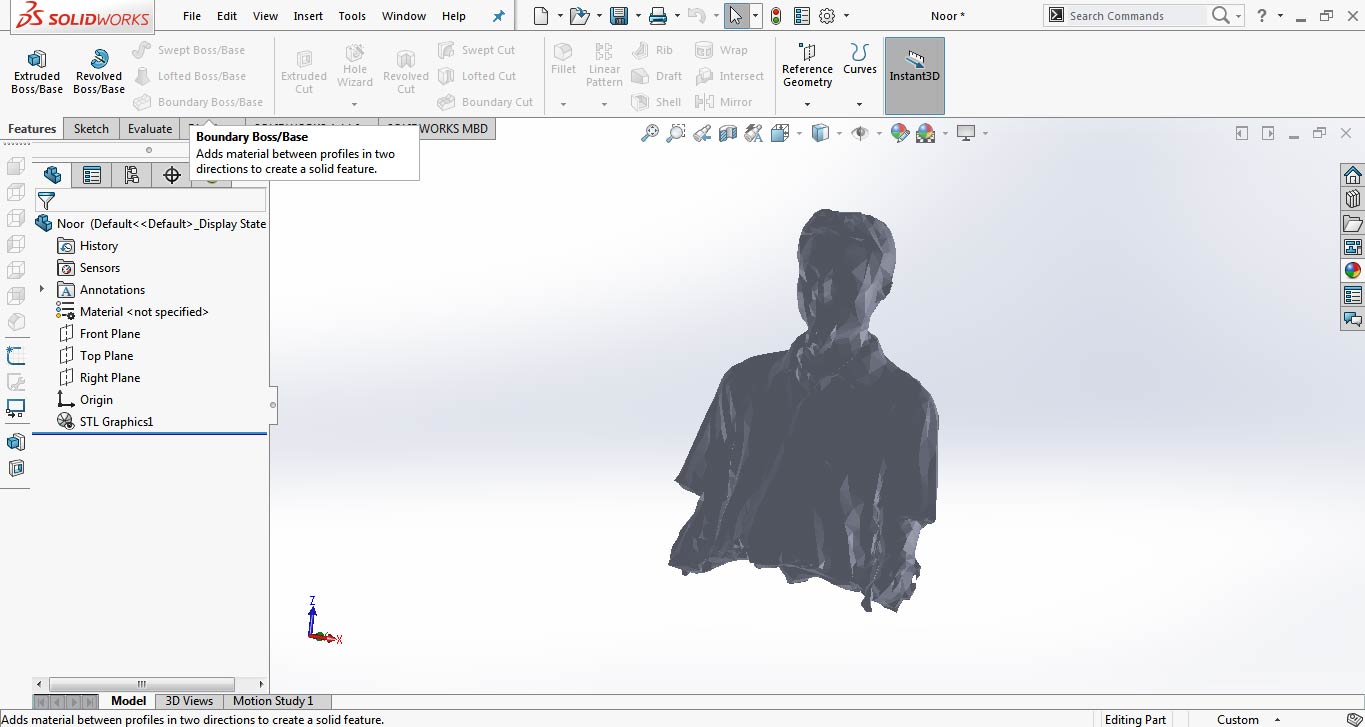The image size is (1365, 727).
Task: Open the Options dropdown arrow
Action: tap(847, 16)
